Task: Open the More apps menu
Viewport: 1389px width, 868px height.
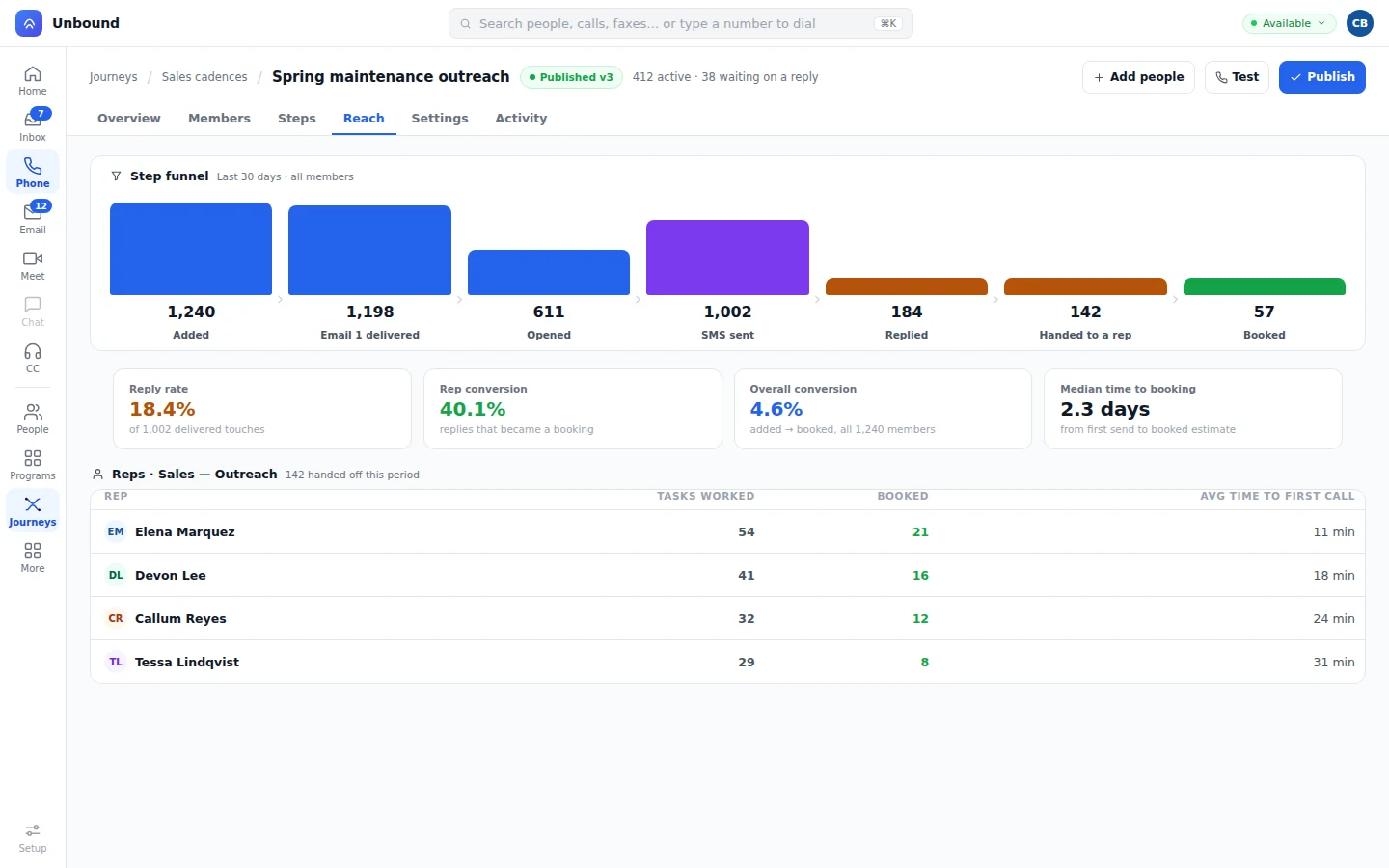Action: (x=33, y=557)
